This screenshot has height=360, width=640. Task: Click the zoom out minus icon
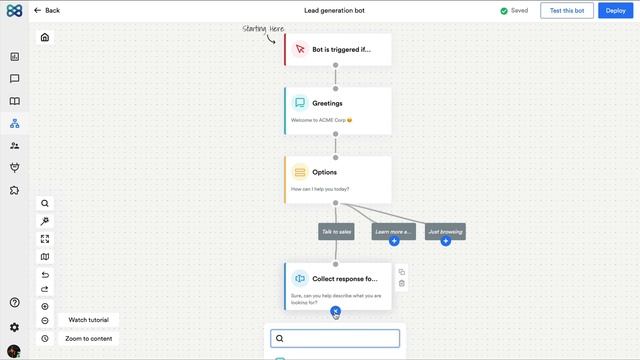45,321
